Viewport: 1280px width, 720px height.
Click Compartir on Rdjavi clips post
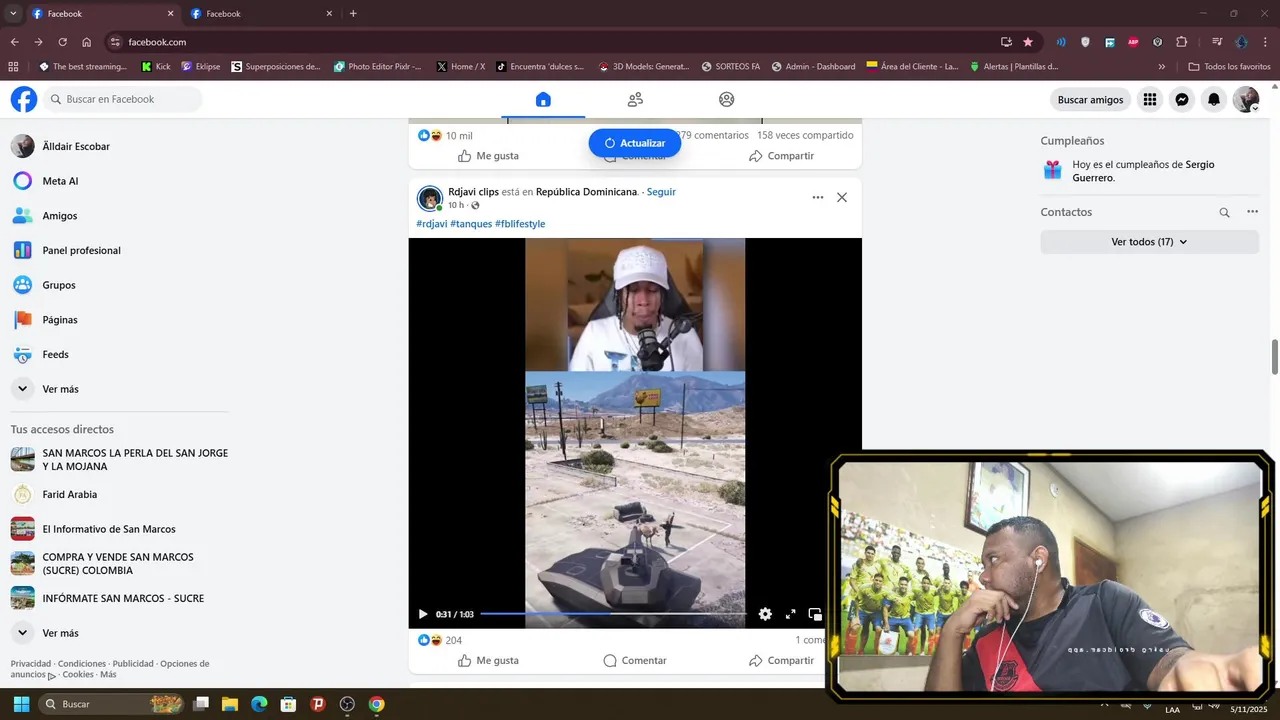tap(781, 661)
